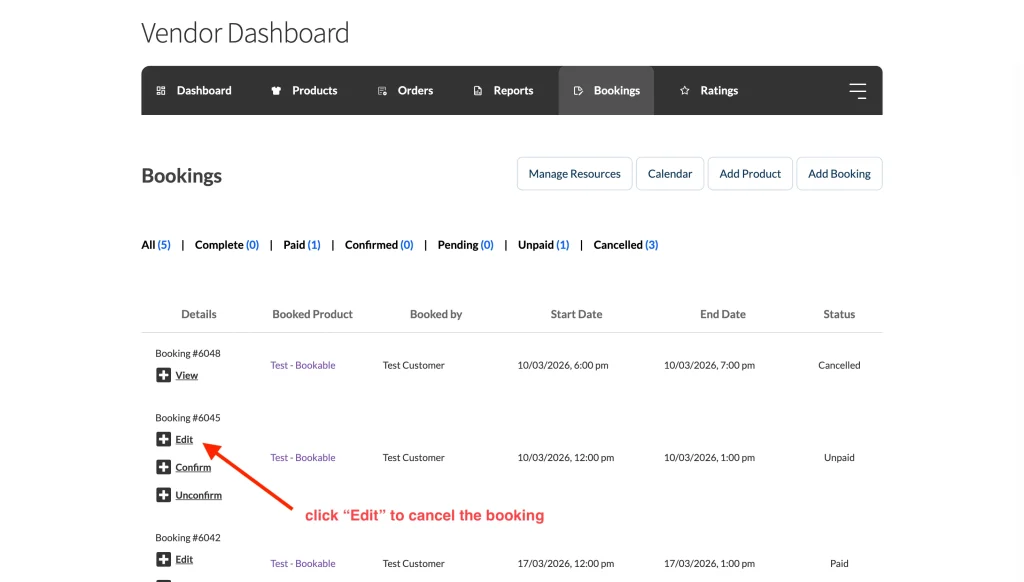Click the Unpaid status cell
This screenshot has width=1024, height=582.
839,457
